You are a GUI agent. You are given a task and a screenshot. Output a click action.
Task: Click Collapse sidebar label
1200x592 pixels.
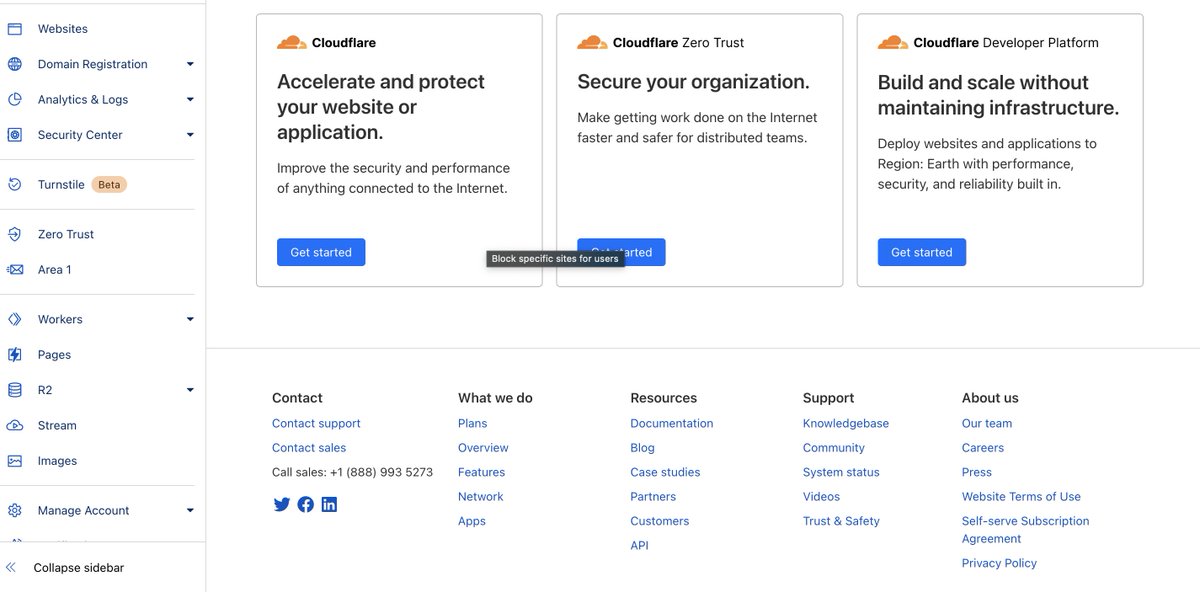79,567
